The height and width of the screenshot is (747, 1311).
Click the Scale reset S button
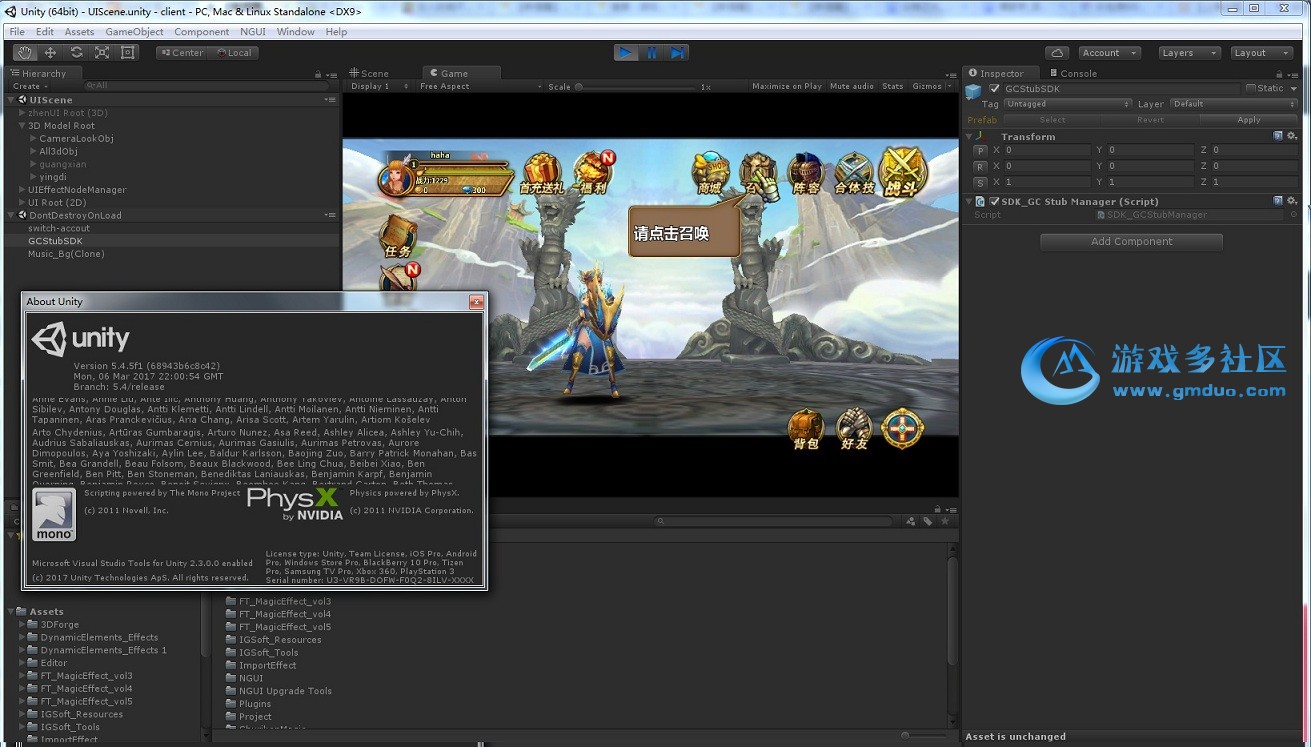pos(981,182)
